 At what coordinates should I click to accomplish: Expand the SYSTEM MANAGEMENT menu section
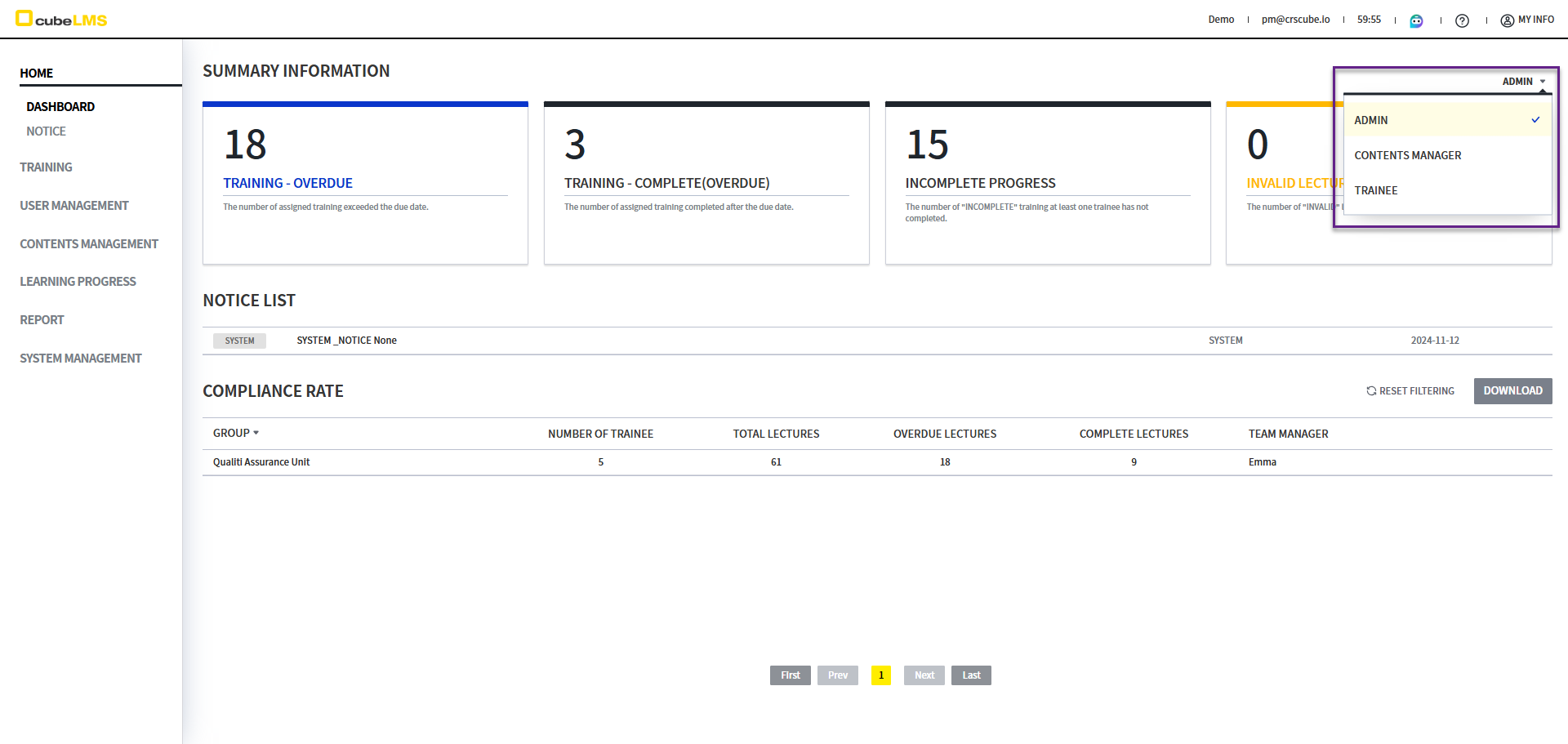pyautogui.click(x=81, y=359)
